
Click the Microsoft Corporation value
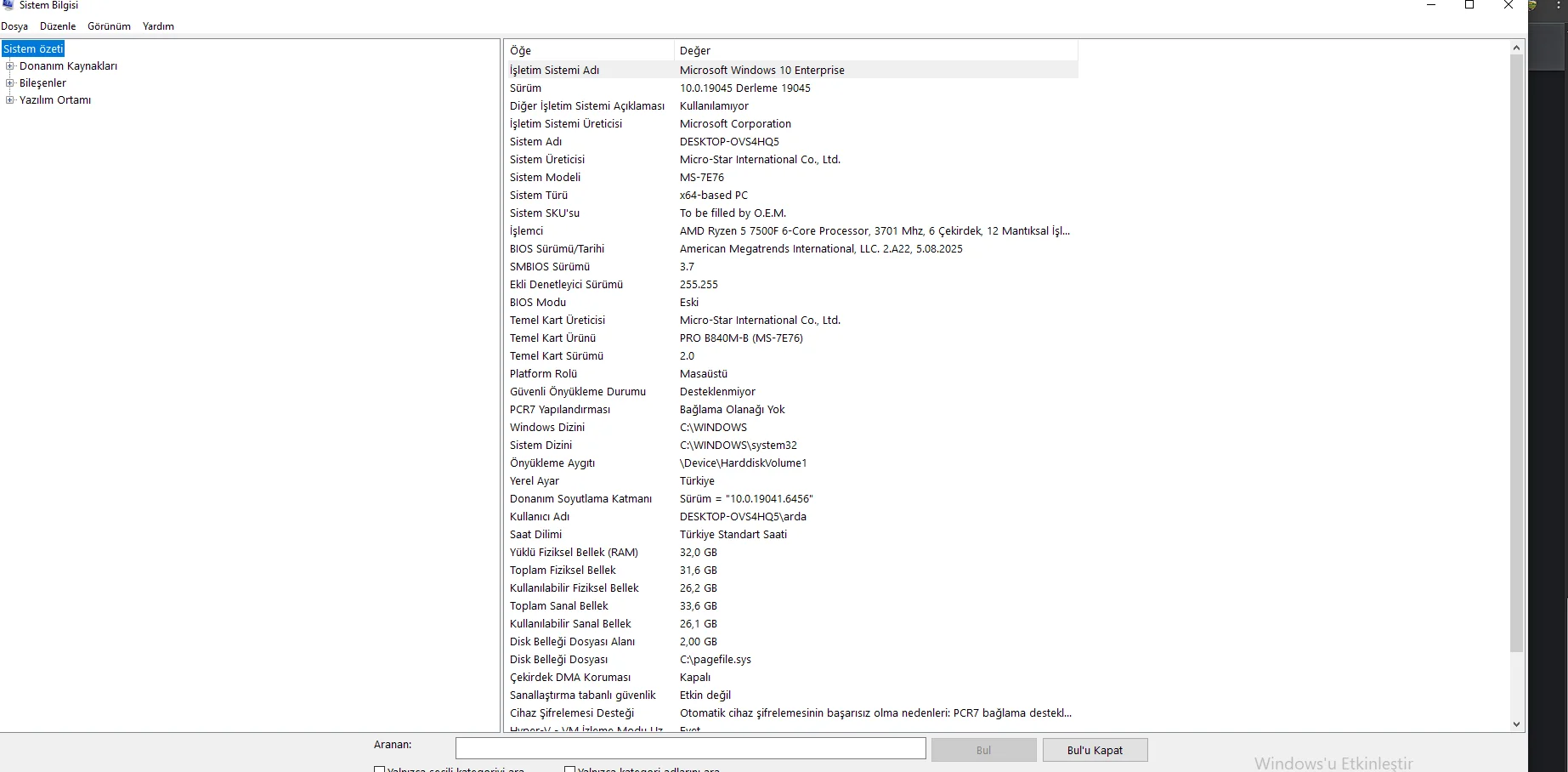pyautogui.click(x=735, y=123)
